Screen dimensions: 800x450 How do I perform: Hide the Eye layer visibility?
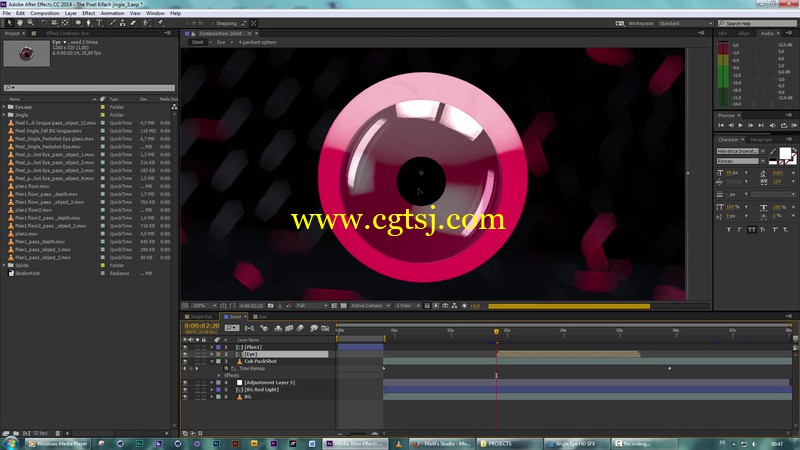click(x=185, y=354)
